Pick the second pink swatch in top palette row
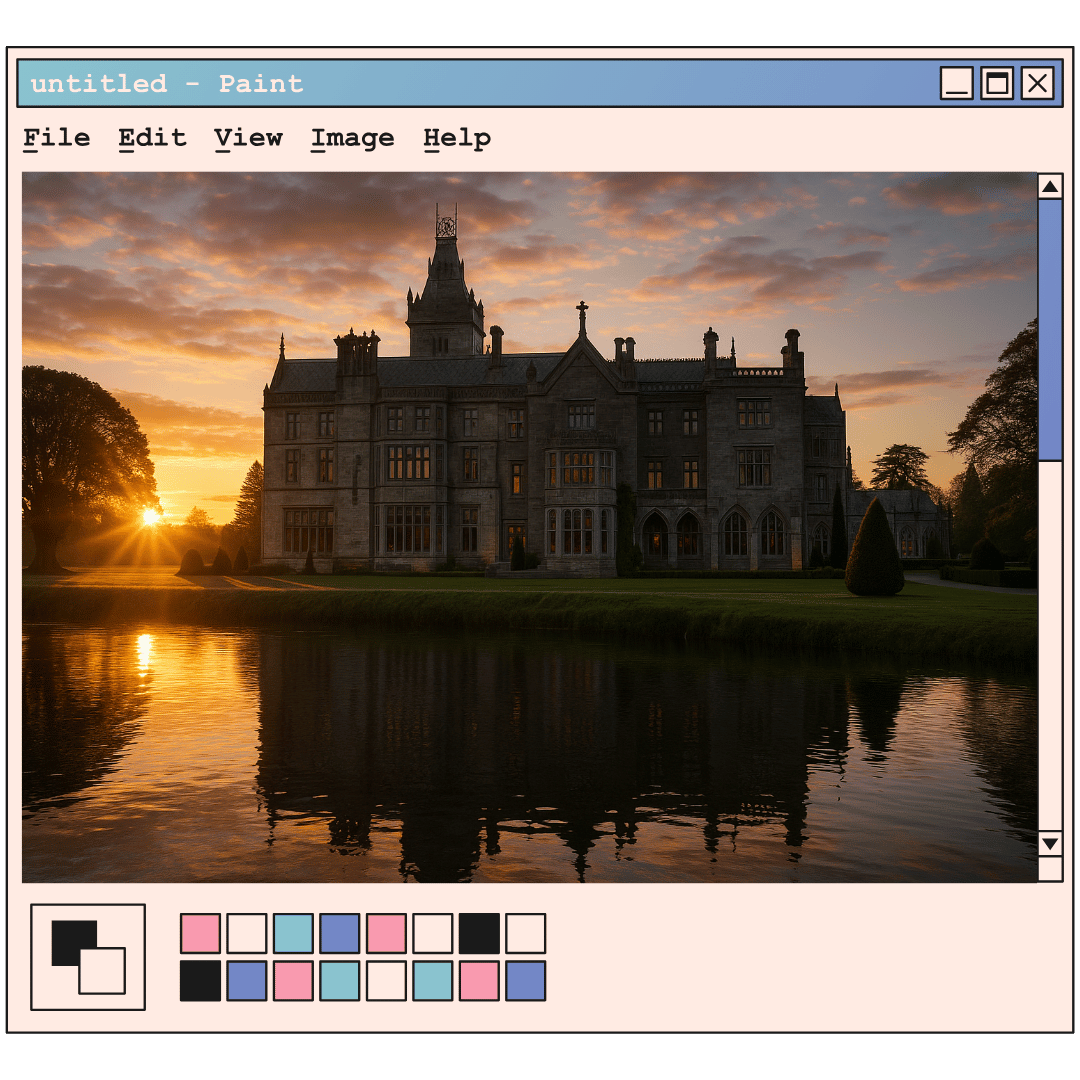 click(x=386, y=933)
